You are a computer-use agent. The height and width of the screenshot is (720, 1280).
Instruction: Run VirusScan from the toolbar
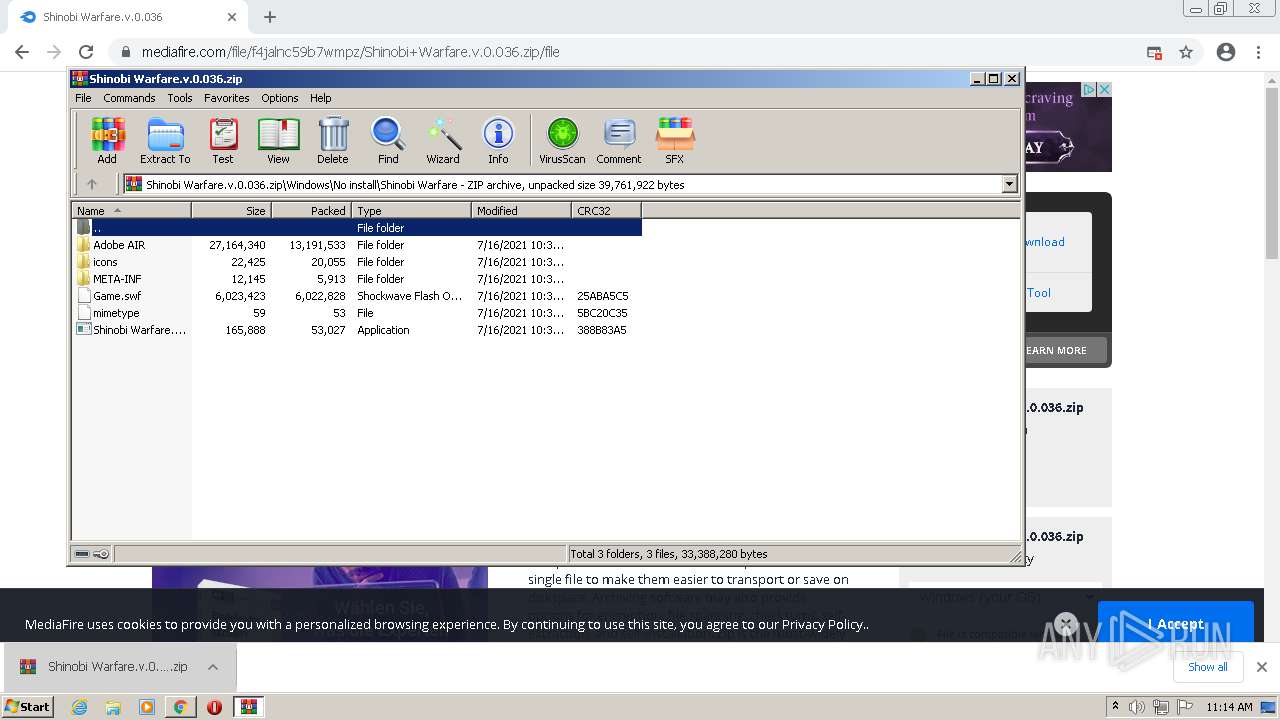pos(562,140)
